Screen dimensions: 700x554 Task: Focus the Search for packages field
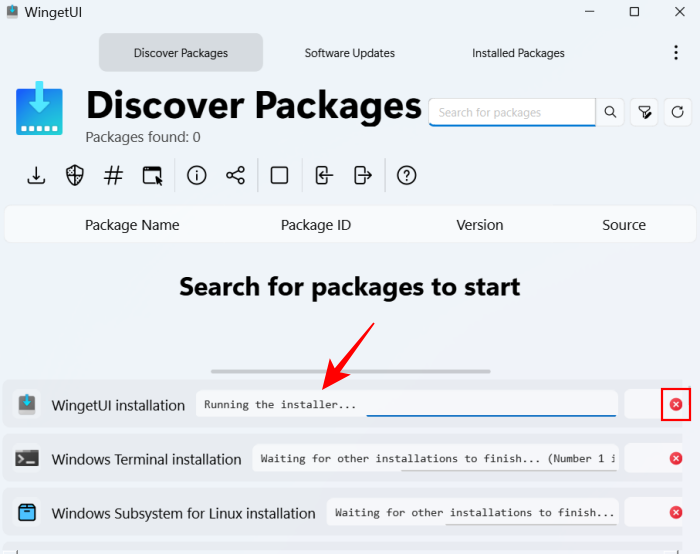[x=512, y=112]
